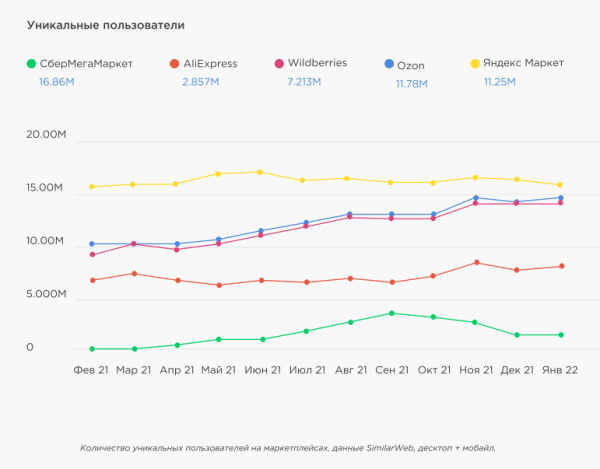Click the 20.00M y-axis label
This screenshot has height=469, width=600.
click(x=45, y=135)
